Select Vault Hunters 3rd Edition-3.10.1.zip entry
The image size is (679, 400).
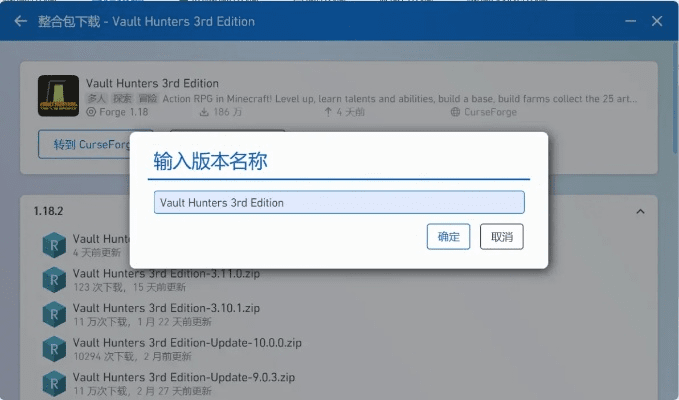166,308
